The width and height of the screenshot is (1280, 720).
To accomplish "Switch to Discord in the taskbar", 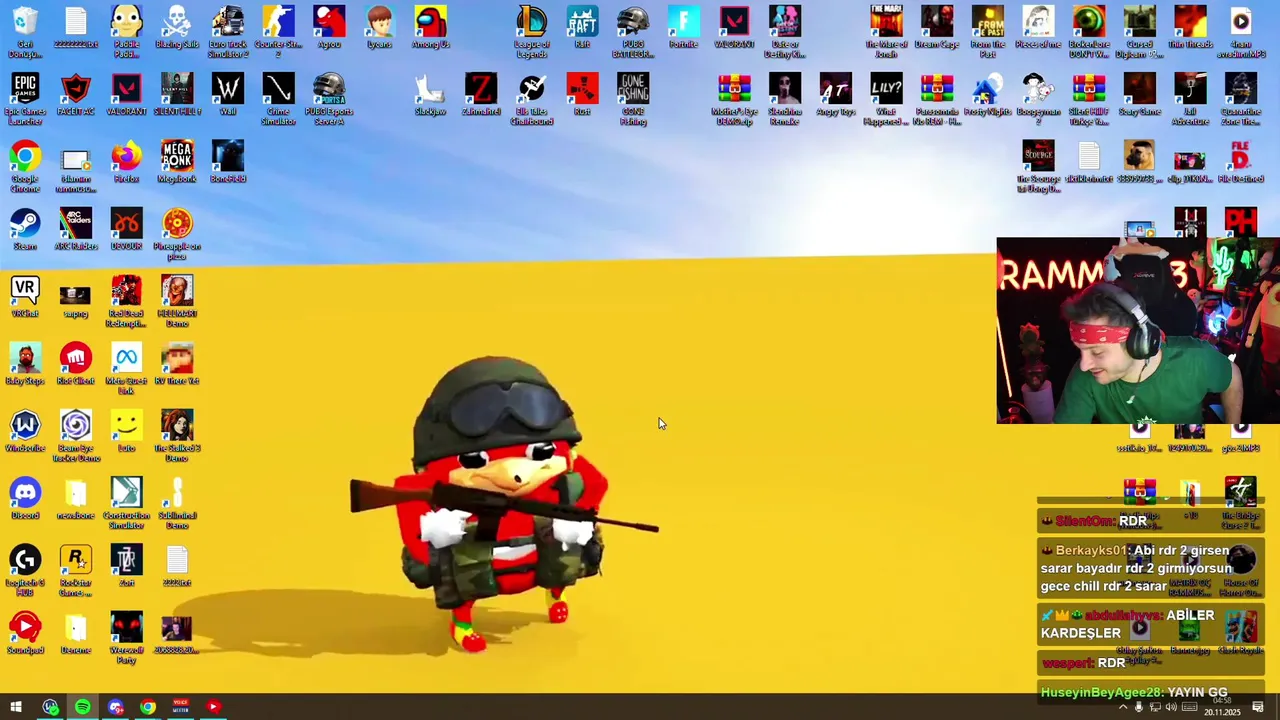I will click(x=116, y=707).
